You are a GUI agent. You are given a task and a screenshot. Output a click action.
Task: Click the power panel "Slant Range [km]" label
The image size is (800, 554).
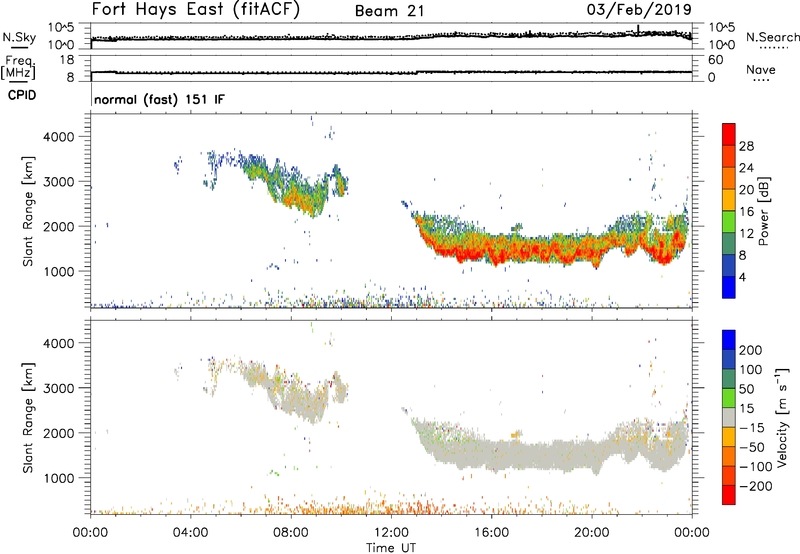pos(28,211)
